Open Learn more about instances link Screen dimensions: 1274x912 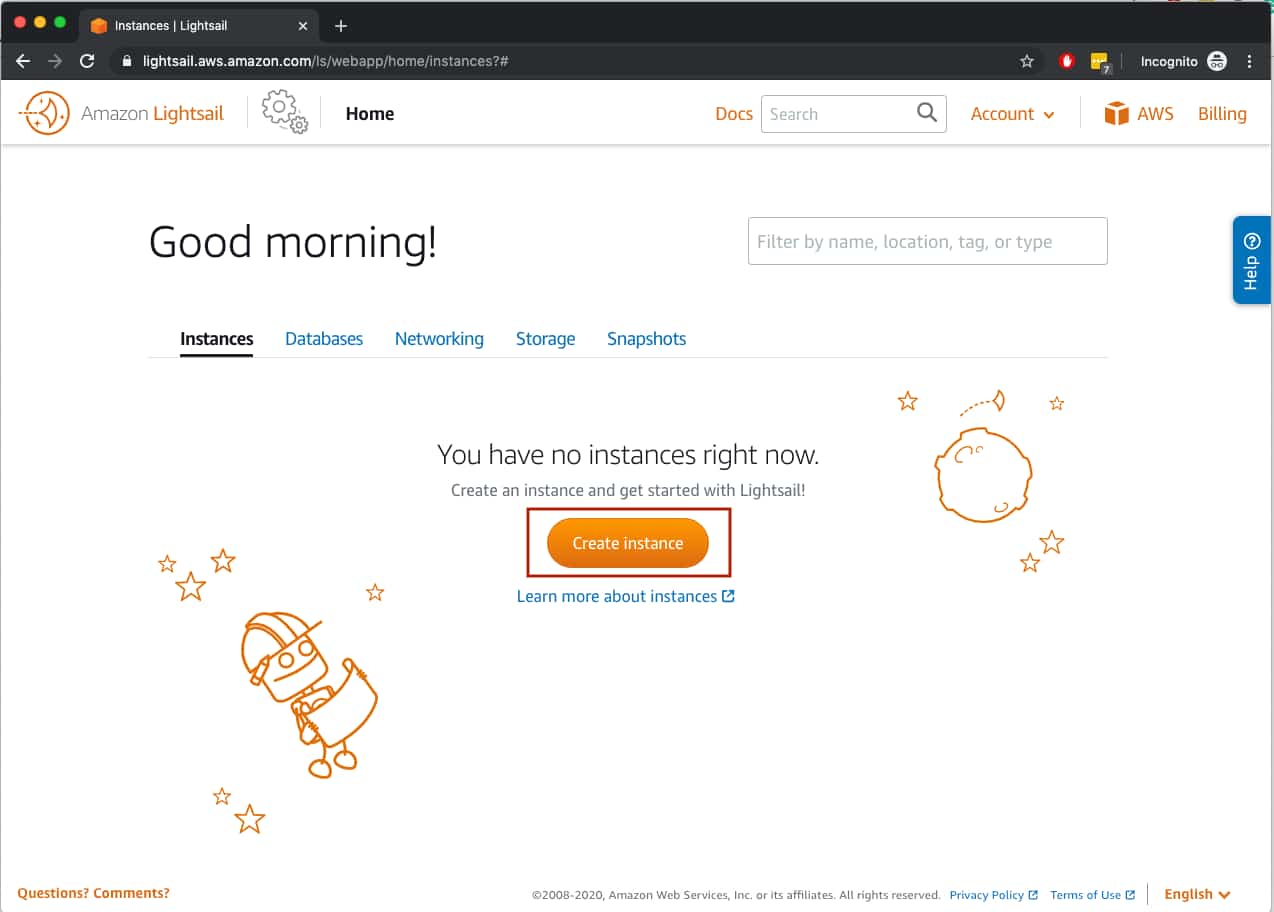coord(626,596)
